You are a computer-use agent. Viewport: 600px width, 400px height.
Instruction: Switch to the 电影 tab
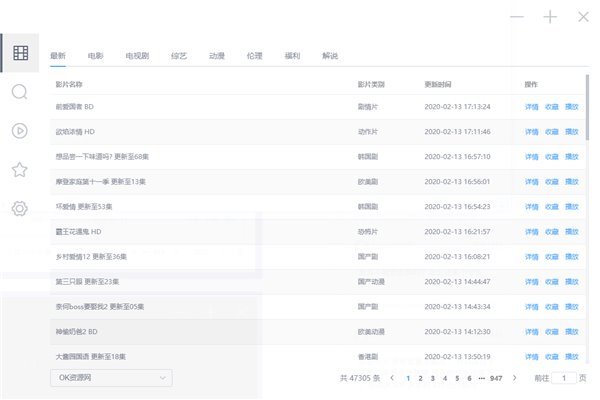pyautogui.click(x=96, y=55)
